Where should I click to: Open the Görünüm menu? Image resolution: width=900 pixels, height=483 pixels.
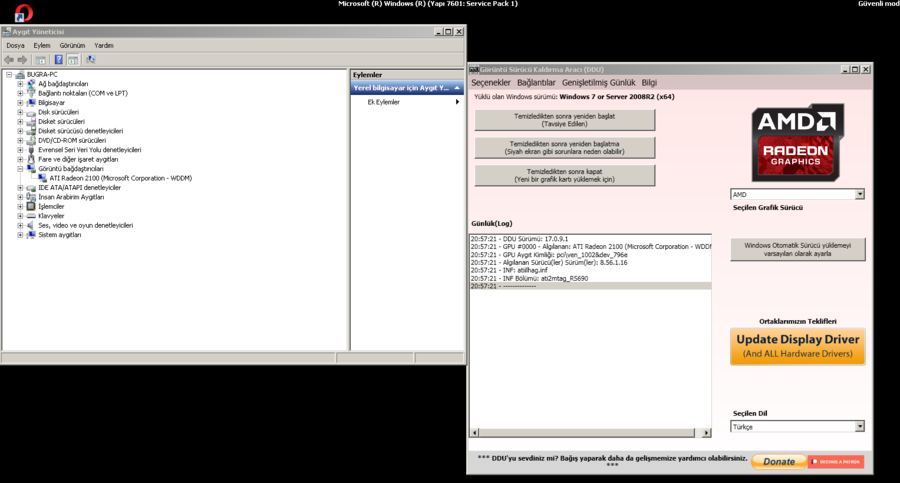pyautogui.click(x=72, y=45)
